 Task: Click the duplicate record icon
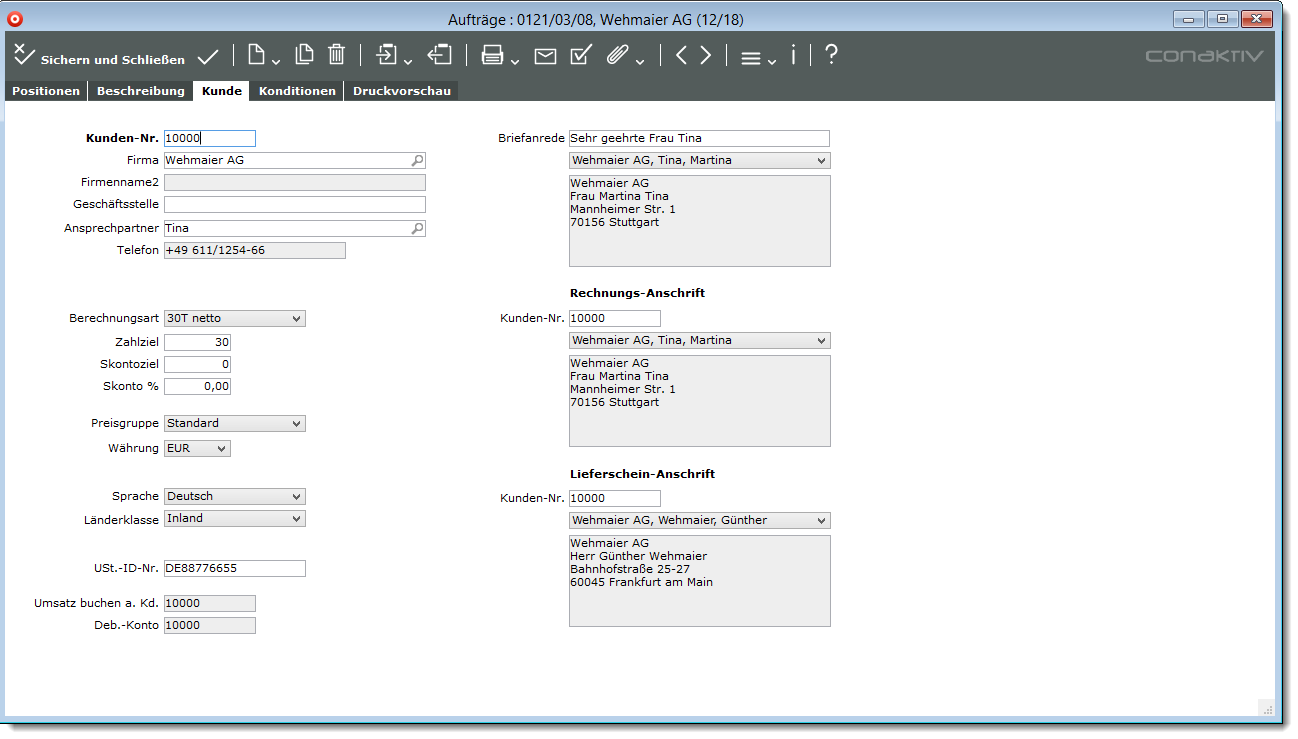click(x=304, y=56)
